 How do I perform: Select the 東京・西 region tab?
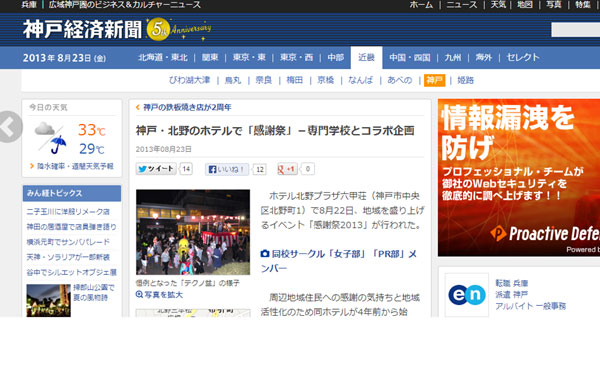[x=297, y=57]
